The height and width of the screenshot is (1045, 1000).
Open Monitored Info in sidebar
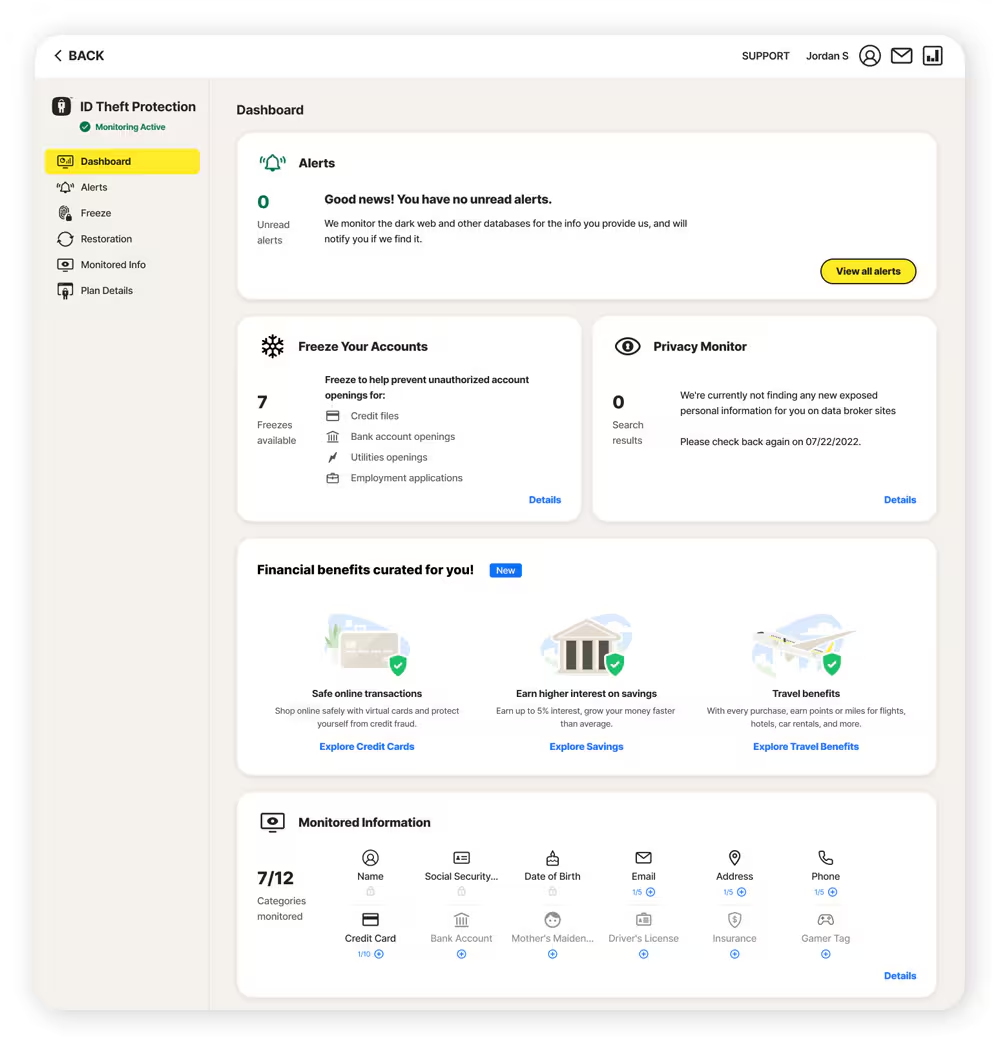click(x=122, y=265)
